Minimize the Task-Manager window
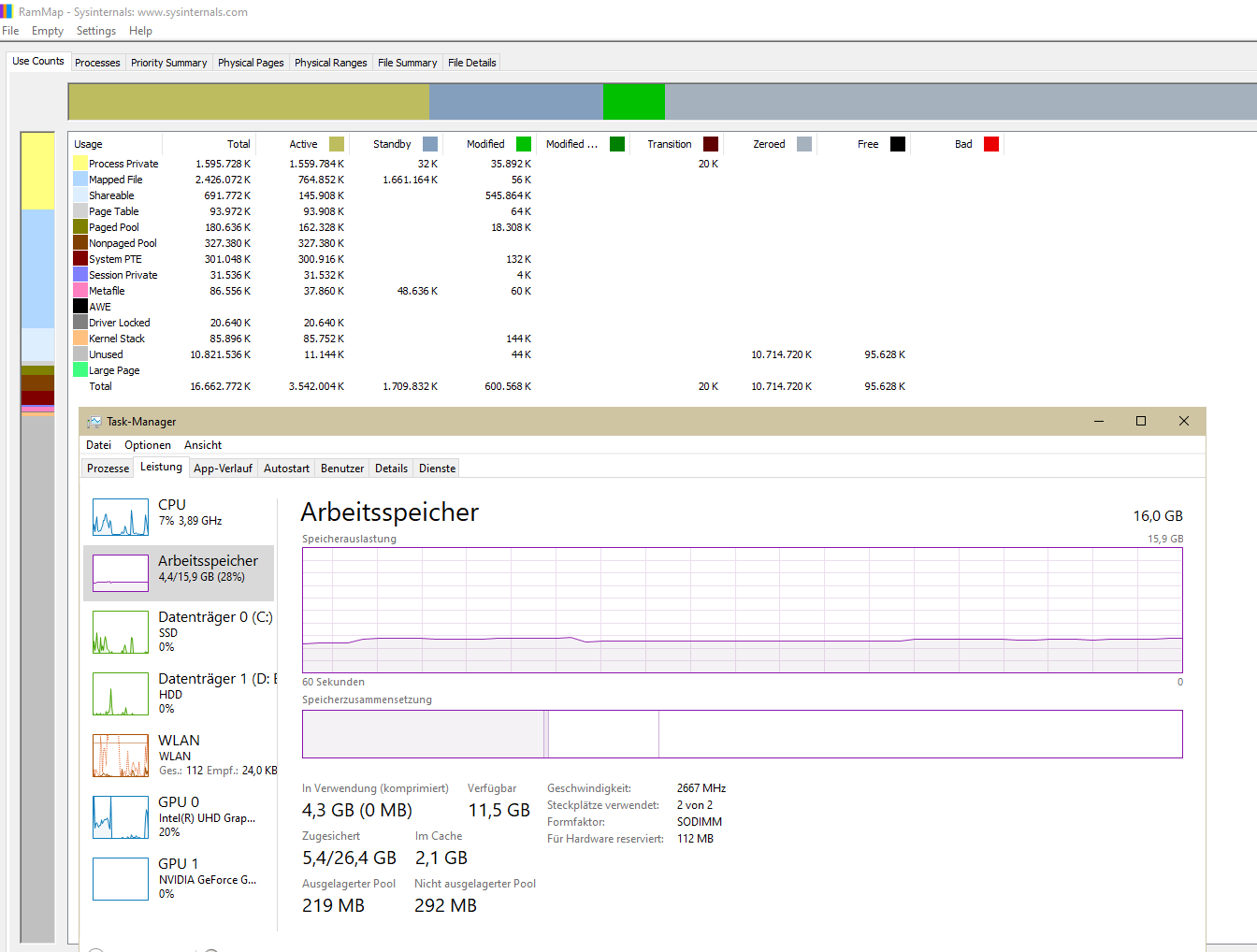The width and height of the screenshot is (1257, 952). point(1099,421)
